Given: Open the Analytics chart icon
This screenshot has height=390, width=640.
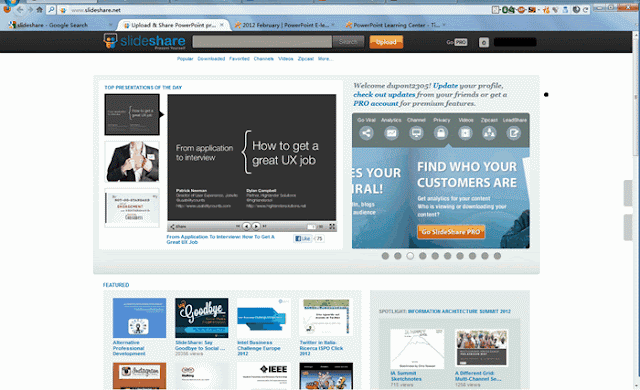Looking at the screenshot, I should click(391, 133).
